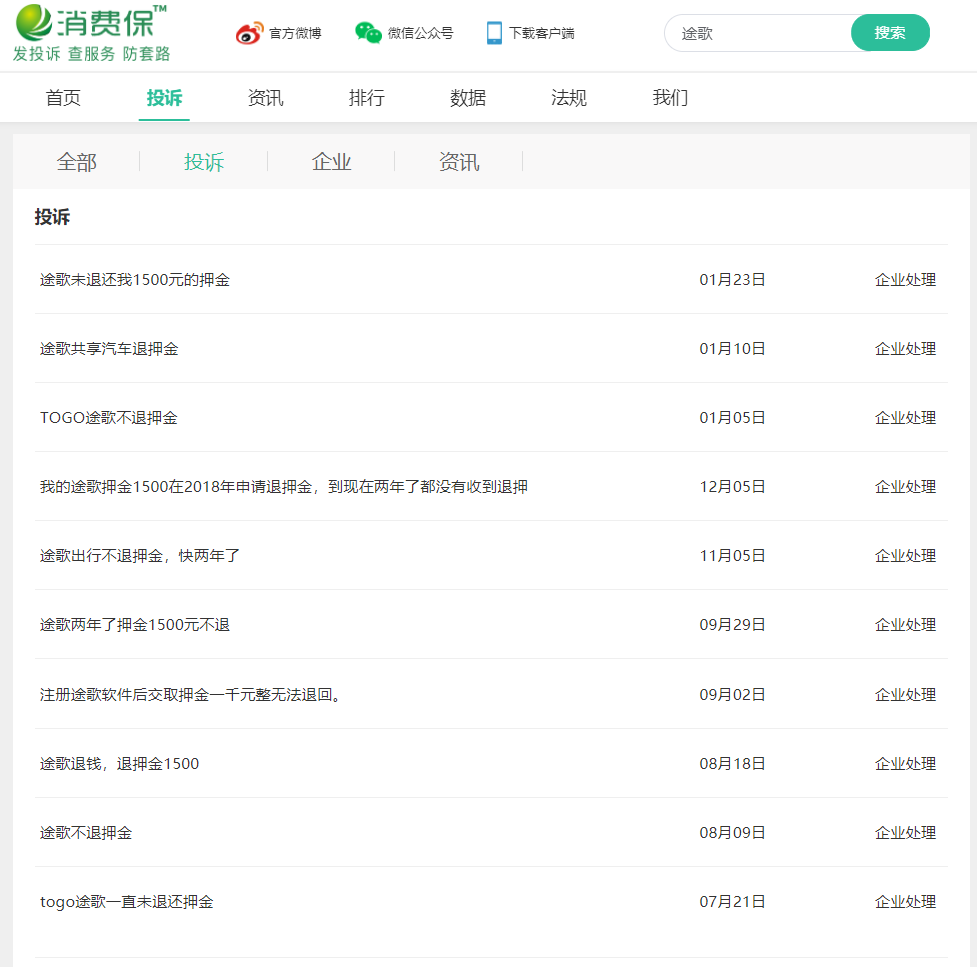The image size is (977, 967).
Task: Click 企业处理 status in the 01月23日 row
Action: pyautogui.click(x=905, y=280)
